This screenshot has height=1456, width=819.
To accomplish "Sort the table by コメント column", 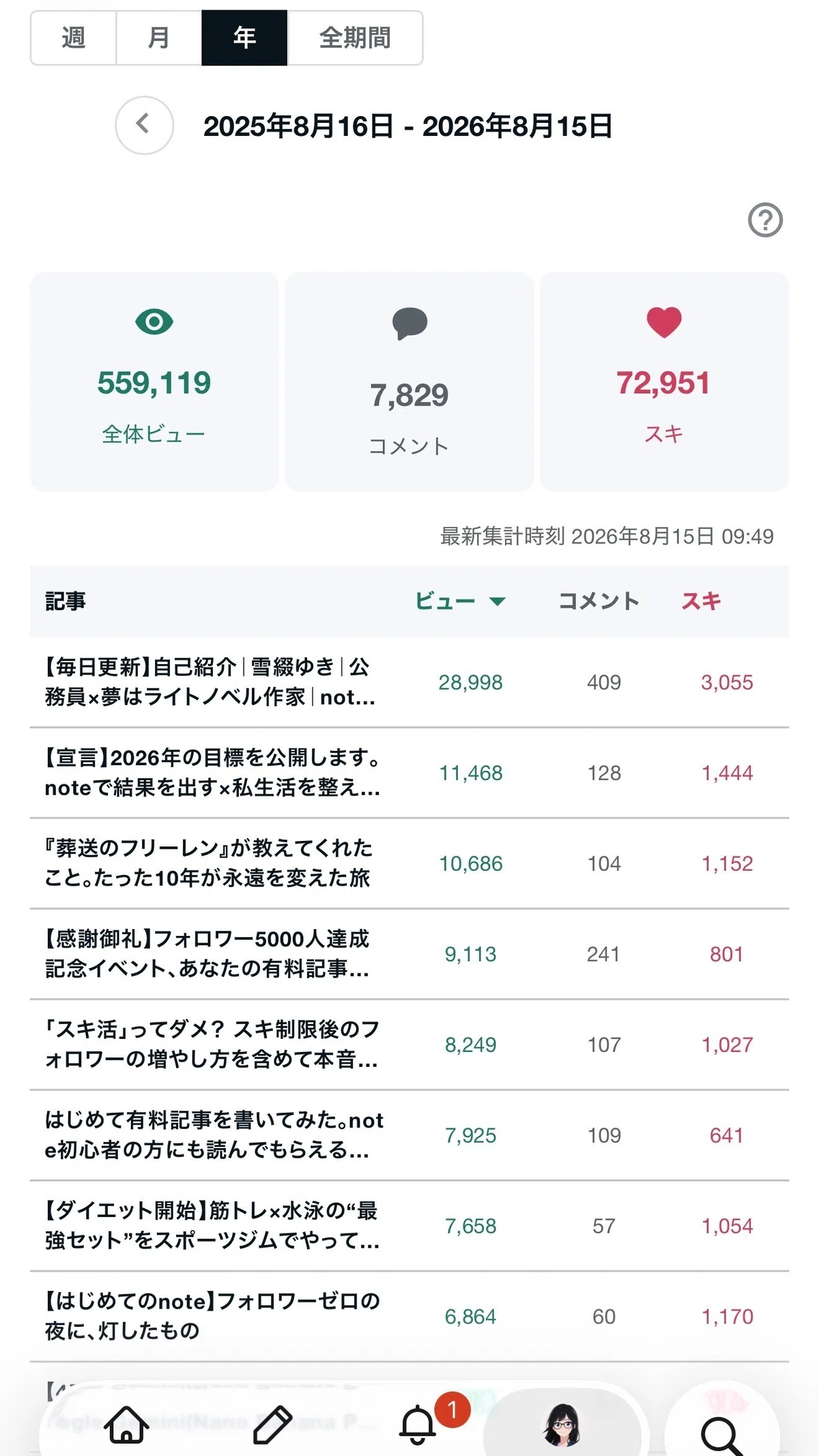I will tap(599, 601).
